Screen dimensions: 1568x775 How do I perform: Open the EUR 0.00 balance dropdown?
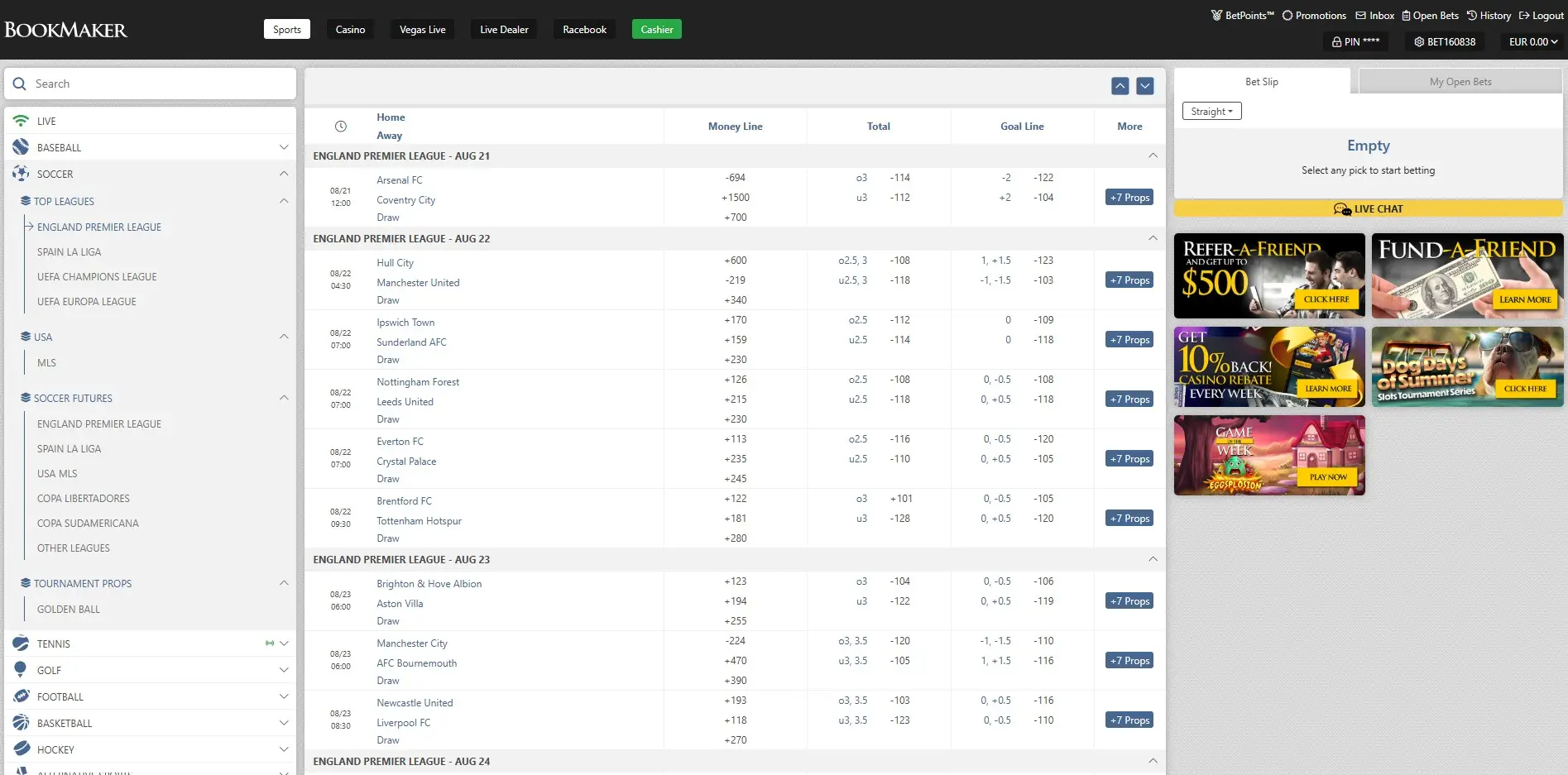click(x=1533, y=41)
